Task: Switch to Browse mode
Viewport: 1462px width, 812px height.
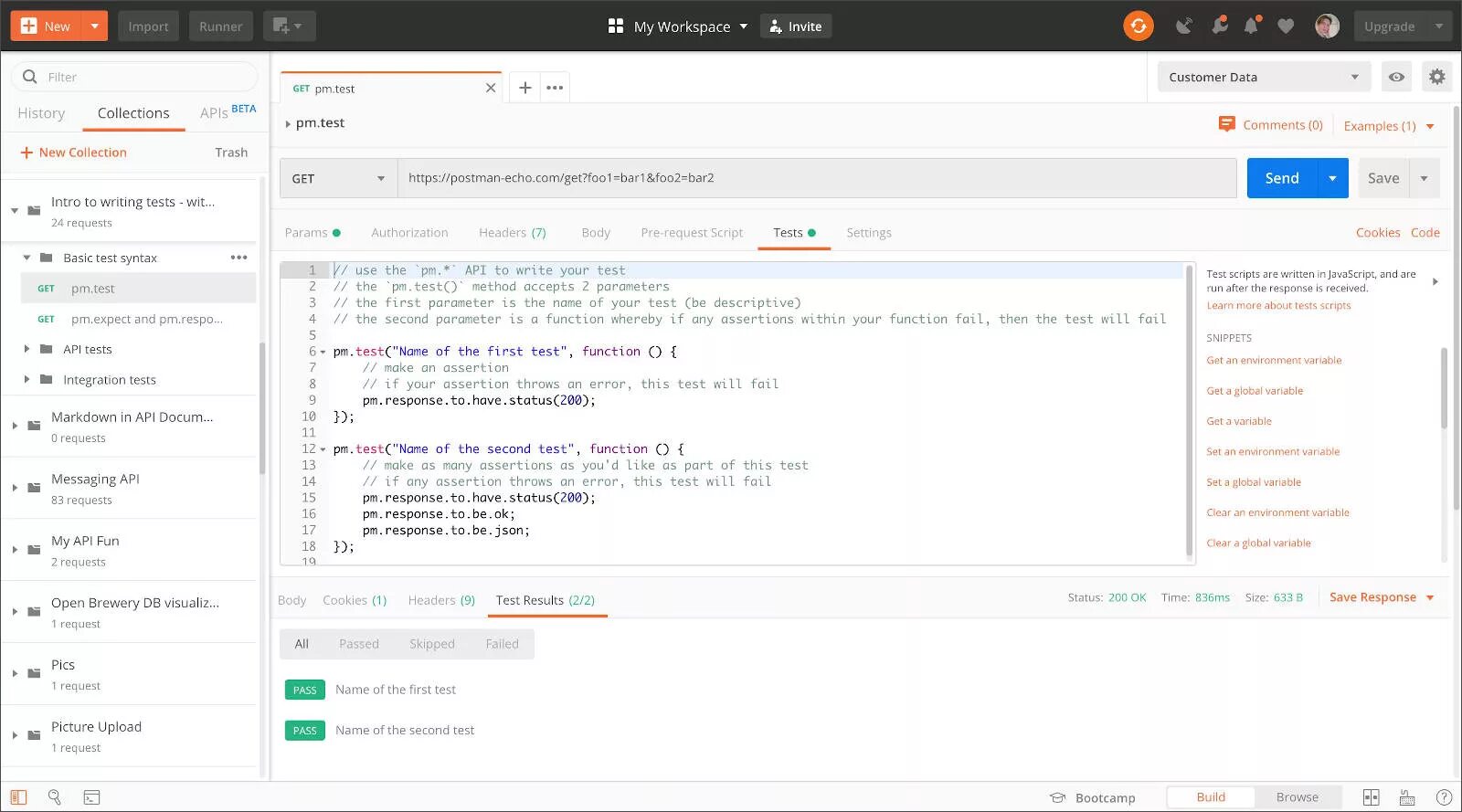Action: pos(1298,797)
